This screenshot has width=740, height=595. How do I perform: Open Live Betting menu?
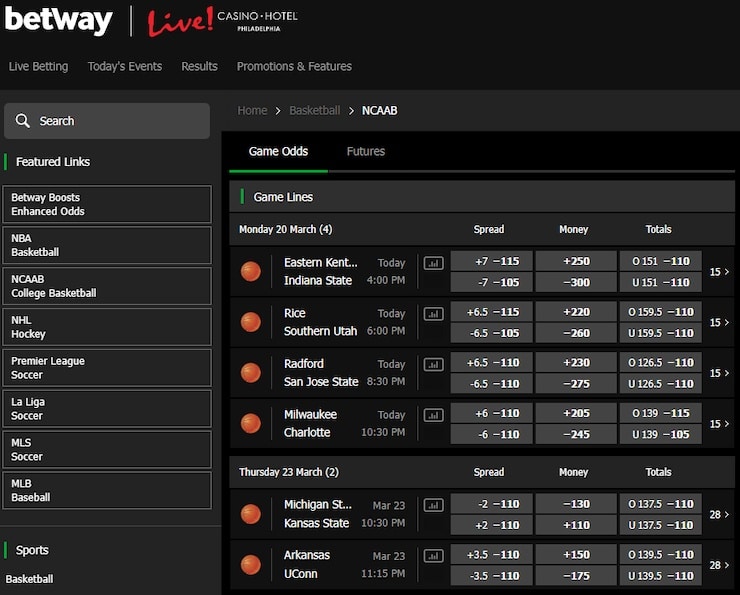[38, 67]
